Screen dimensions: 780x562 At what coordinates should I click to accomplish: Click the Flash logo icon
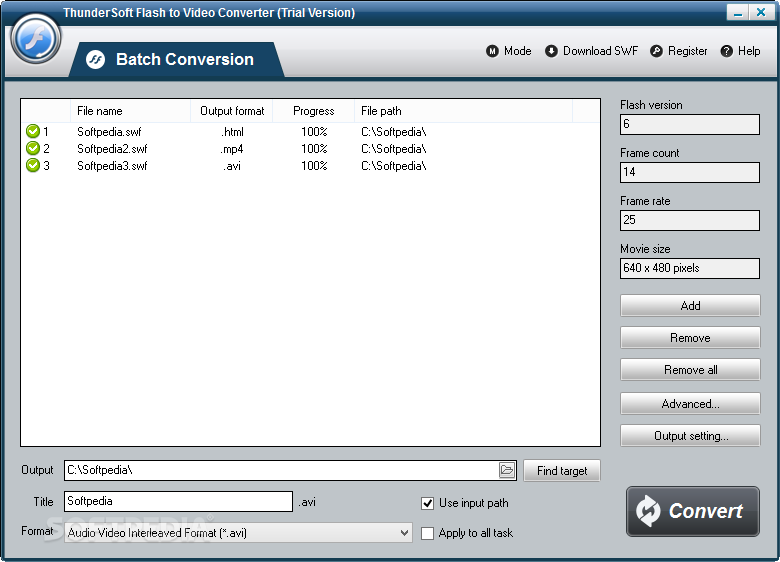(36, 39)
